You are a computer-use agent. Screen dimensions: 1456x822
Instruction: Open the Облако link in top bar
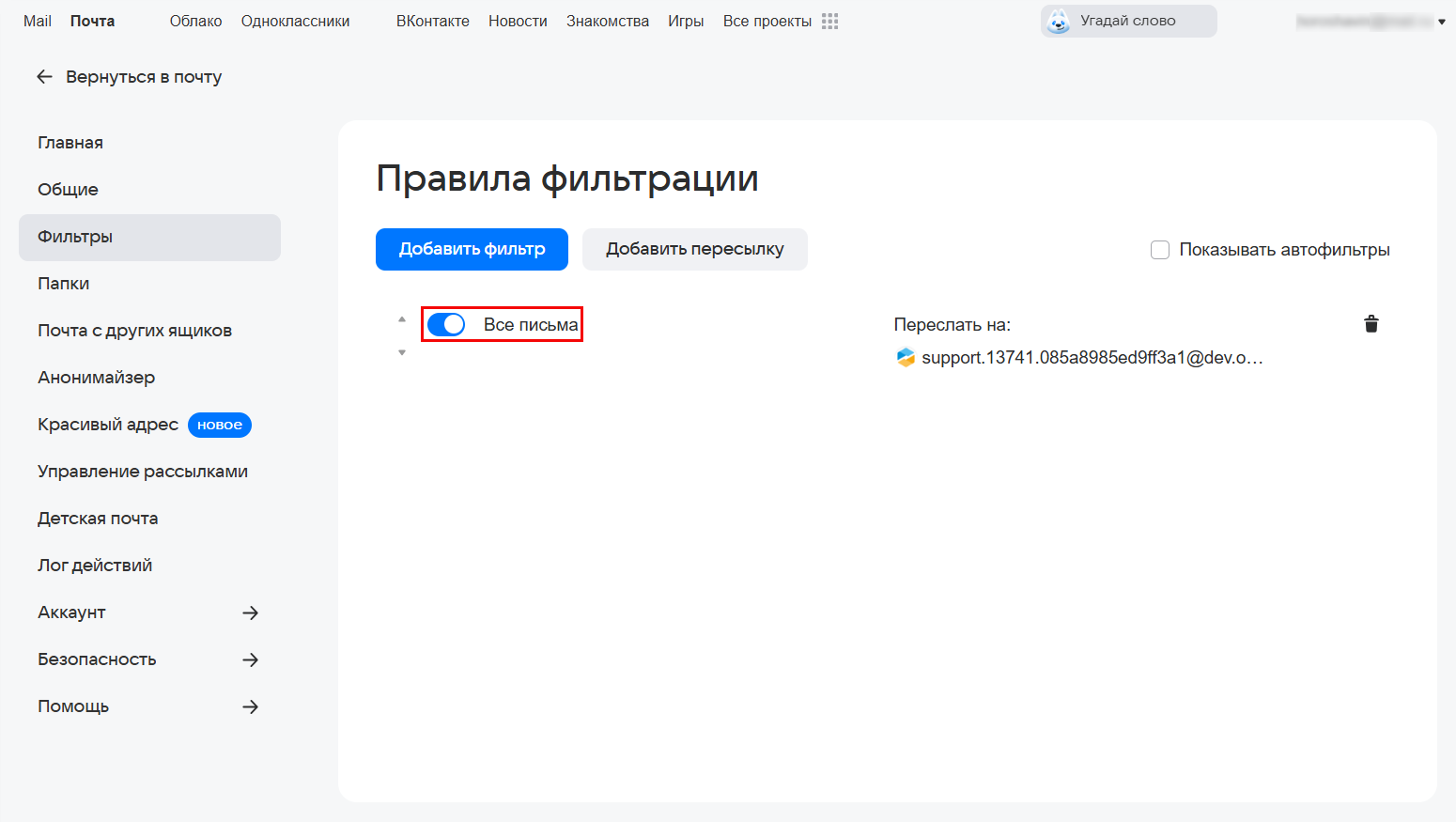coord(195,21)
